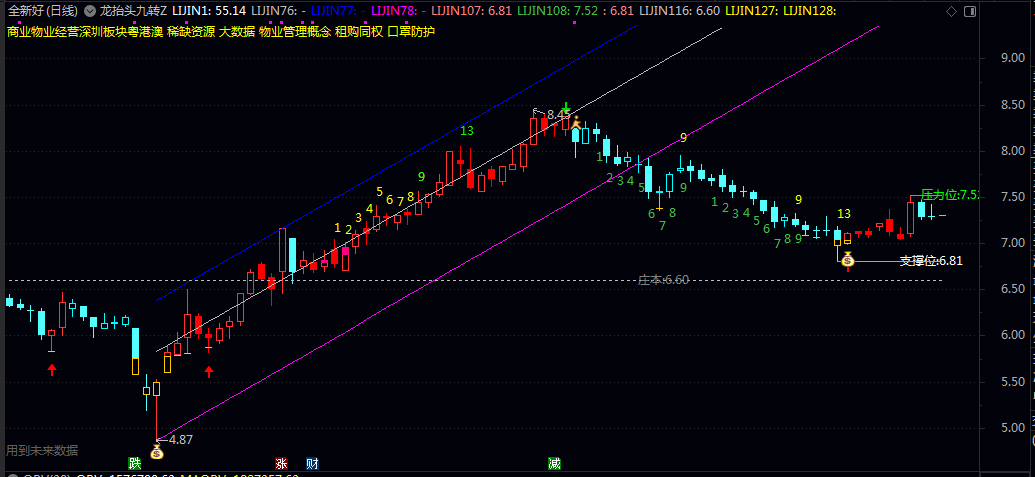The width and height of the screenshot is (1035, 477).
Task: Open the 大数据 concept tag
Action: point(236,32)
